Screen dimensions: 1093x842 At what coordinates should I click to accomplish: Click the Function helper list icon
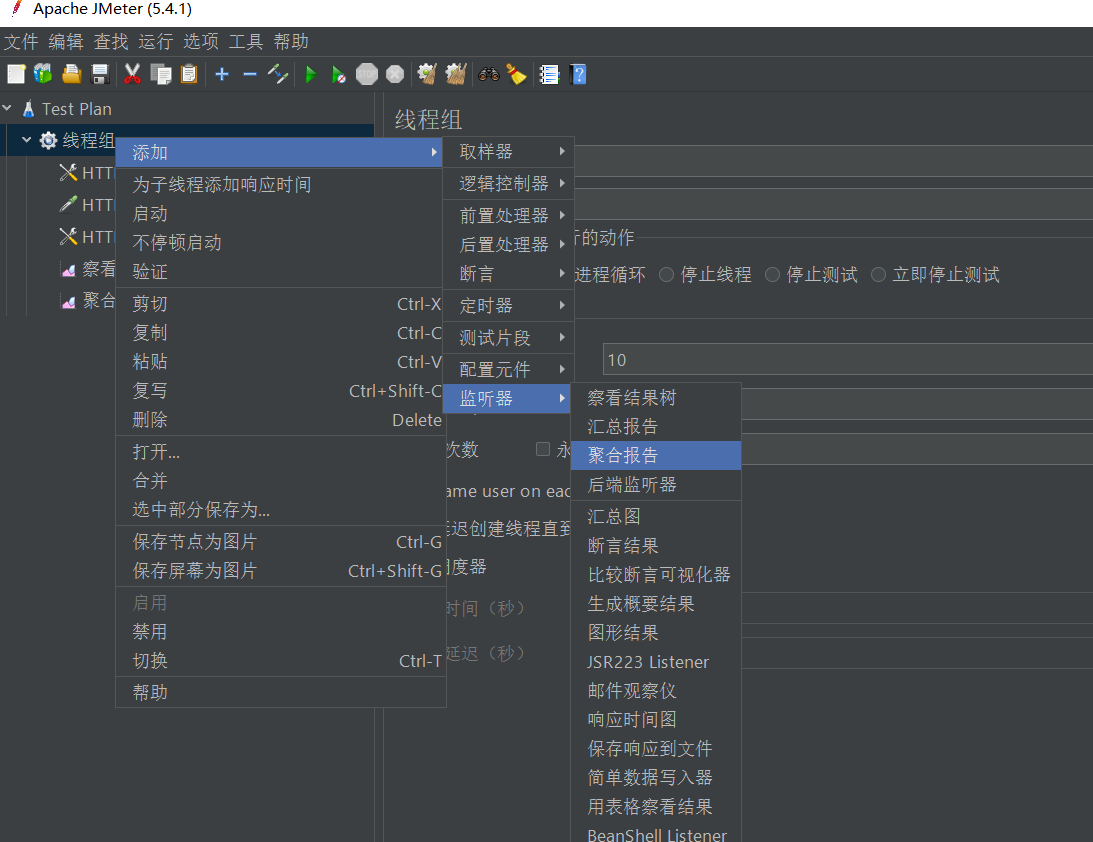pos(549,74)
